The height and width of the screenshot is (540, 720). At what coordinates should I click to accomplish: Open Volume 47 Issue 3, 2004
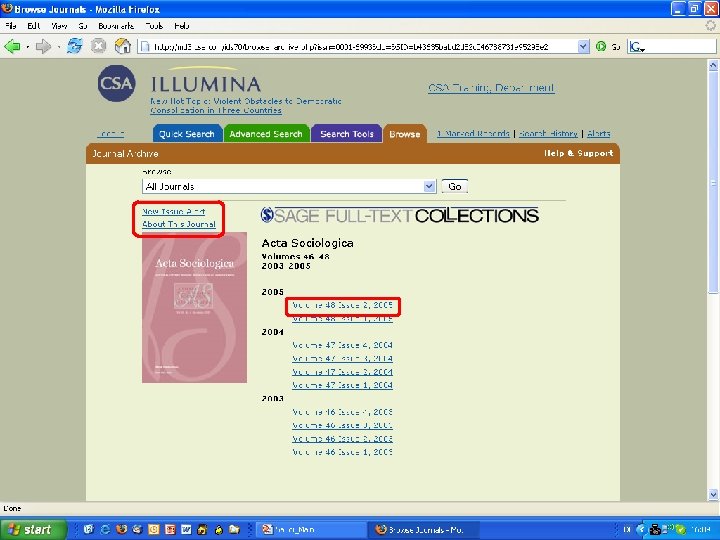coord(343,359)
